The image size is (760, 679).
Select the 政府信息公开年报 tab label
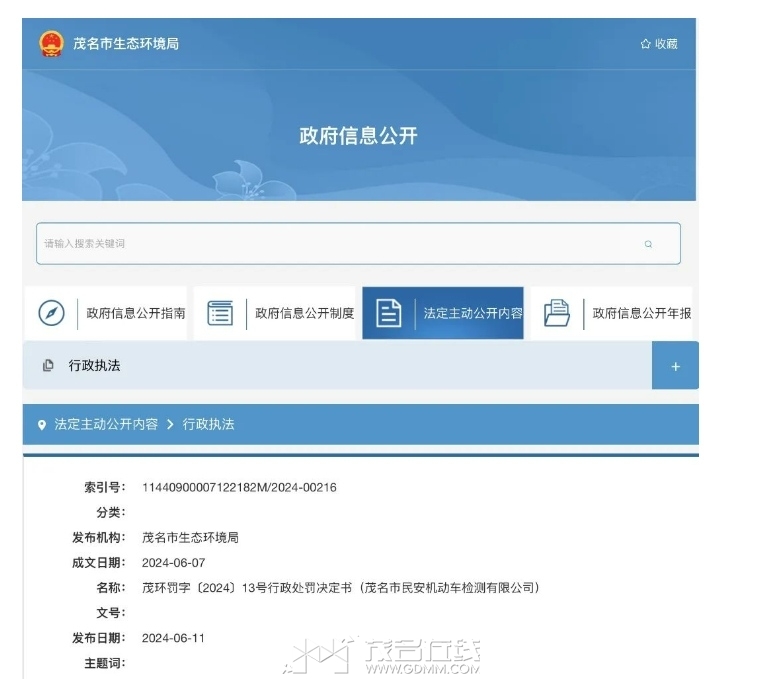641,313
